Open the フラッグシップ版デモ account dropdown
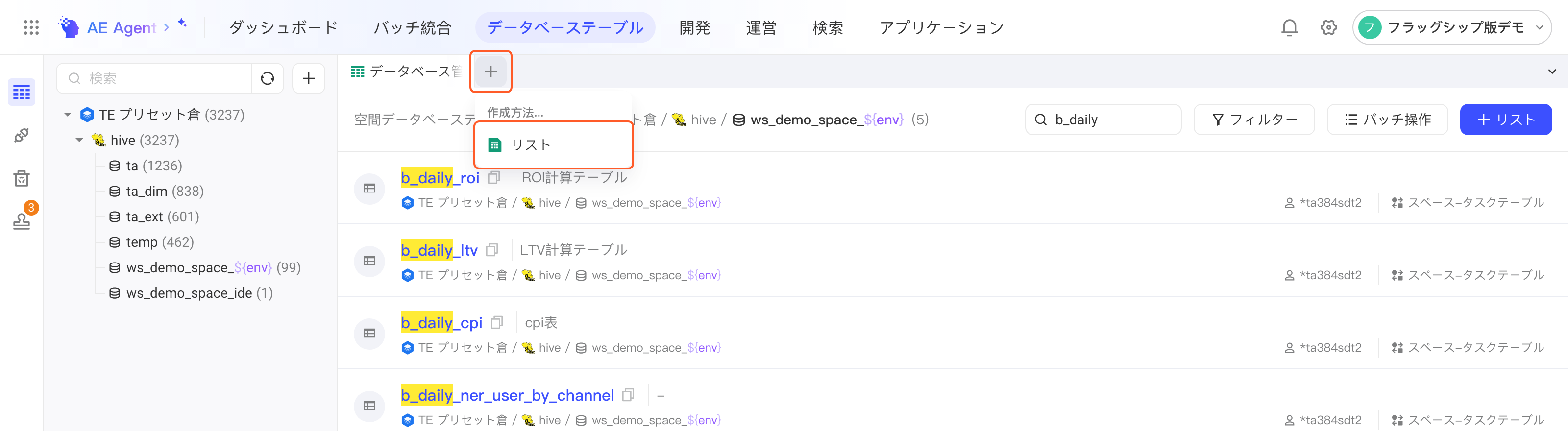Image resolution: width=1568 pixels, height=431 pixels. [x=1451, y=27]
